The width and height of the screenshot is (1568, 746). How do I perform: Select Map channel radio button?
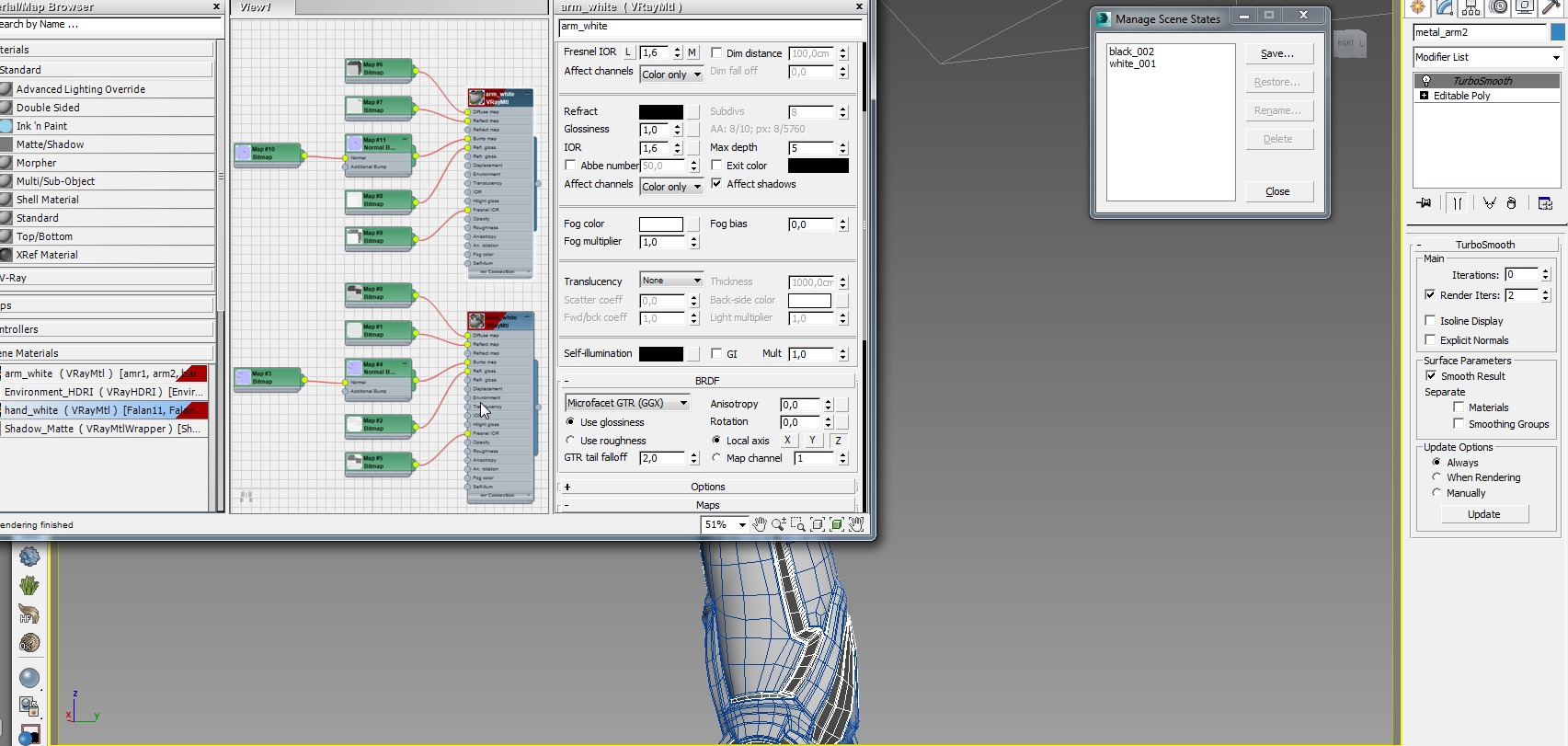[x=716, y=458]
